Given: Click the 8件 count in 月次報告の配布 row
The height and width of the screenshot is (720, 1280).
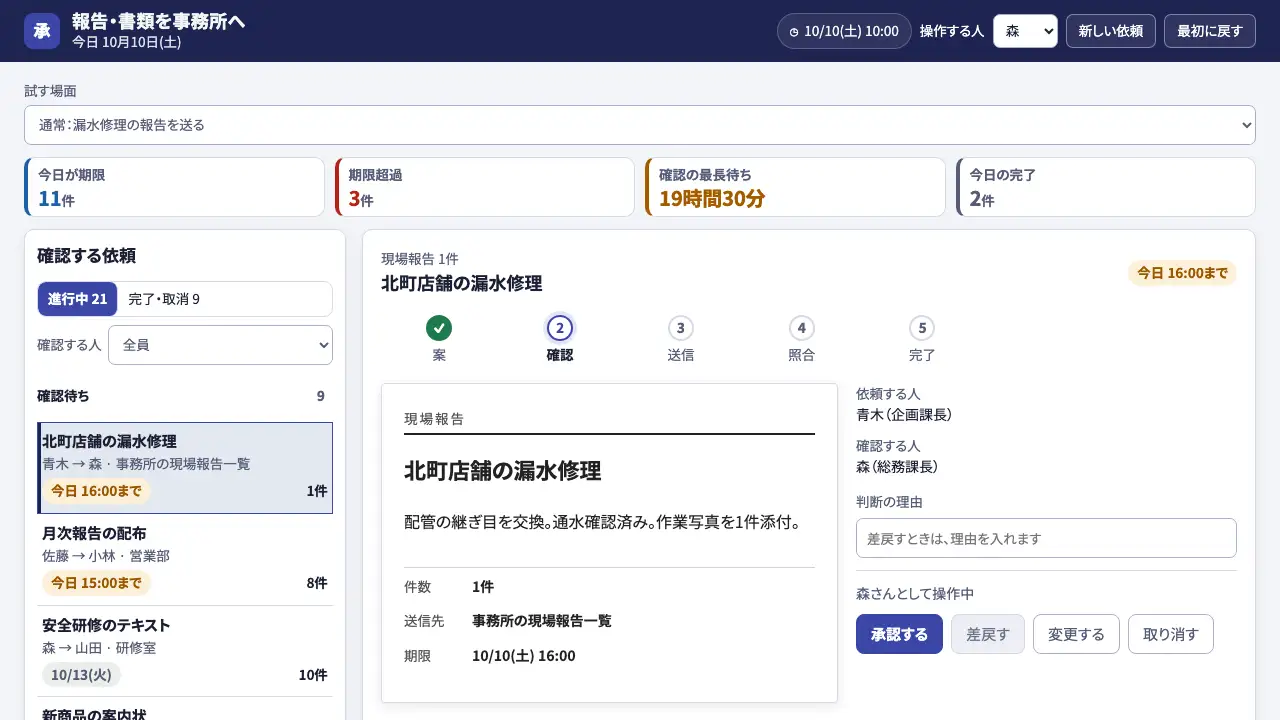Looking at the screenshot, I should (x=317, y=583).
